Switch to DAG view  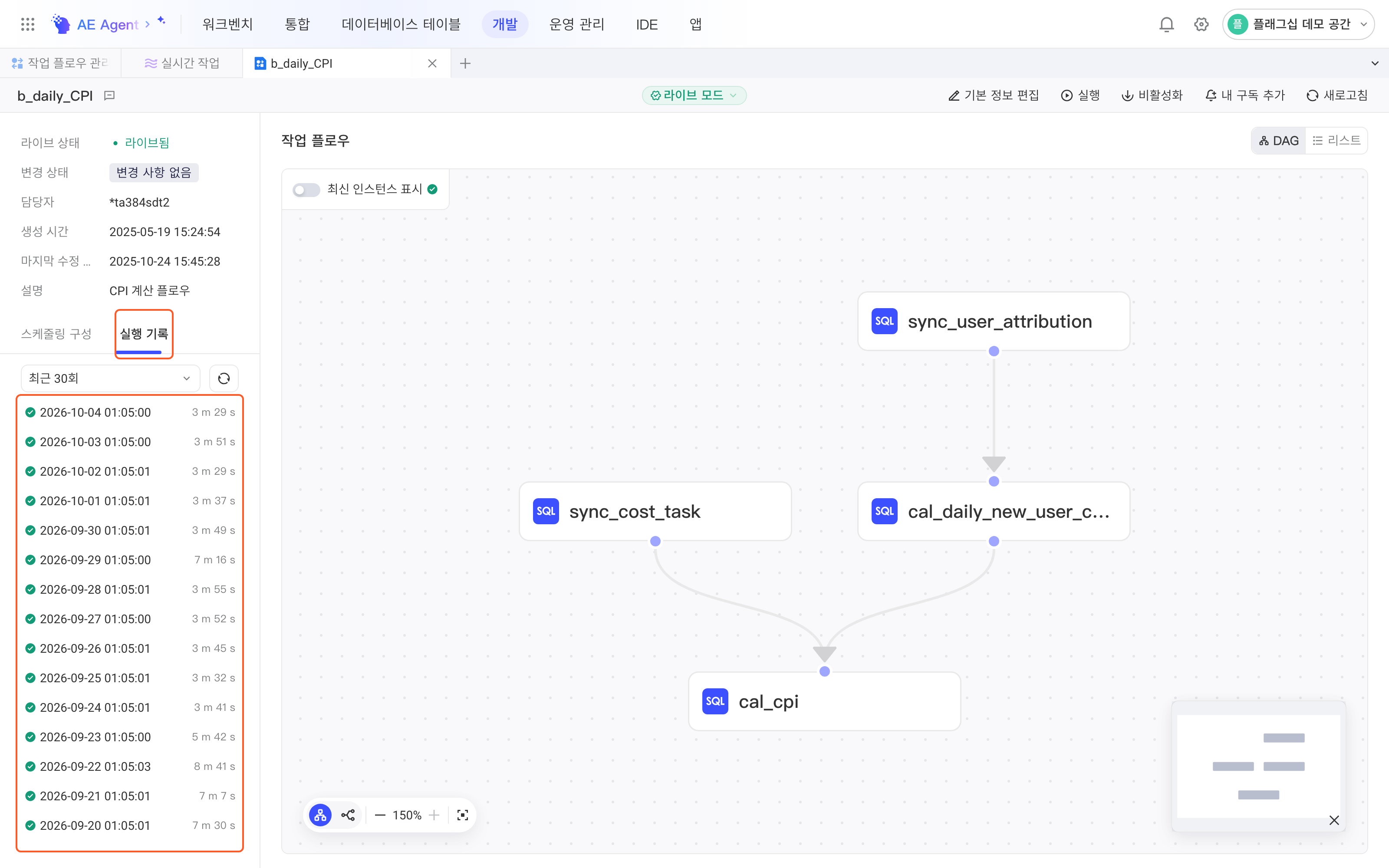tap(1278, 141)
